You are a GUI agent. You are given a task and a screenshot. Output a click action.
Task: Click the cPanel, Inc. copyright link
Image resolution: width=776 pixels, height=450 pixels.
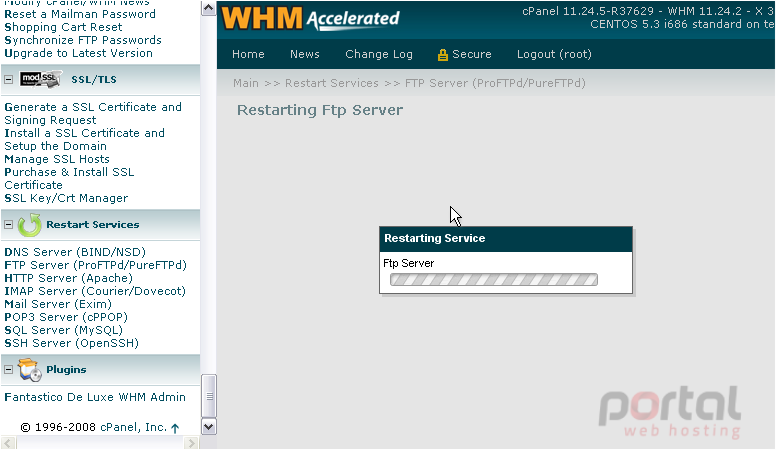(133, 428)
